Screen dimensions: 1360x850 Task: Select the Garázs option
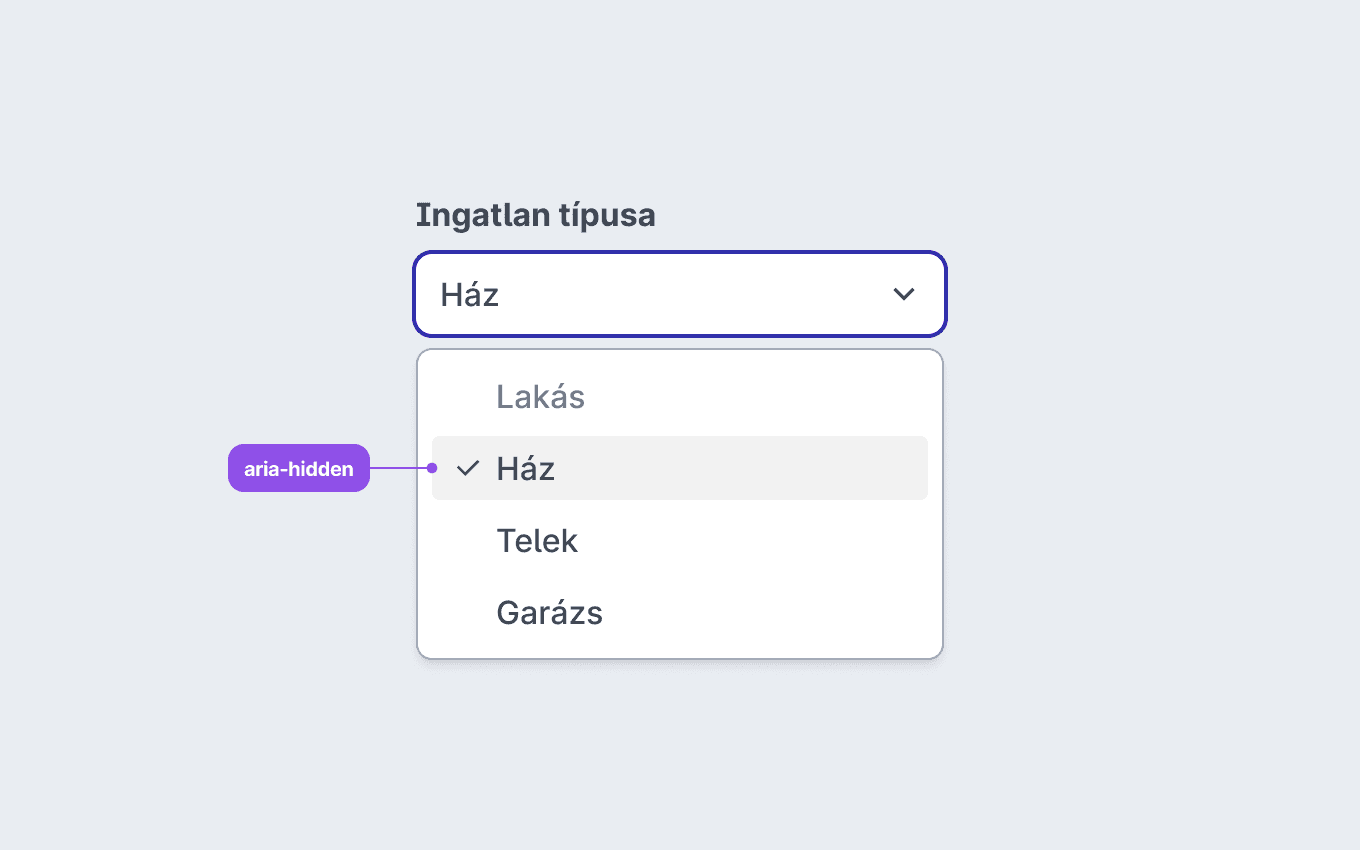point(680,612)
